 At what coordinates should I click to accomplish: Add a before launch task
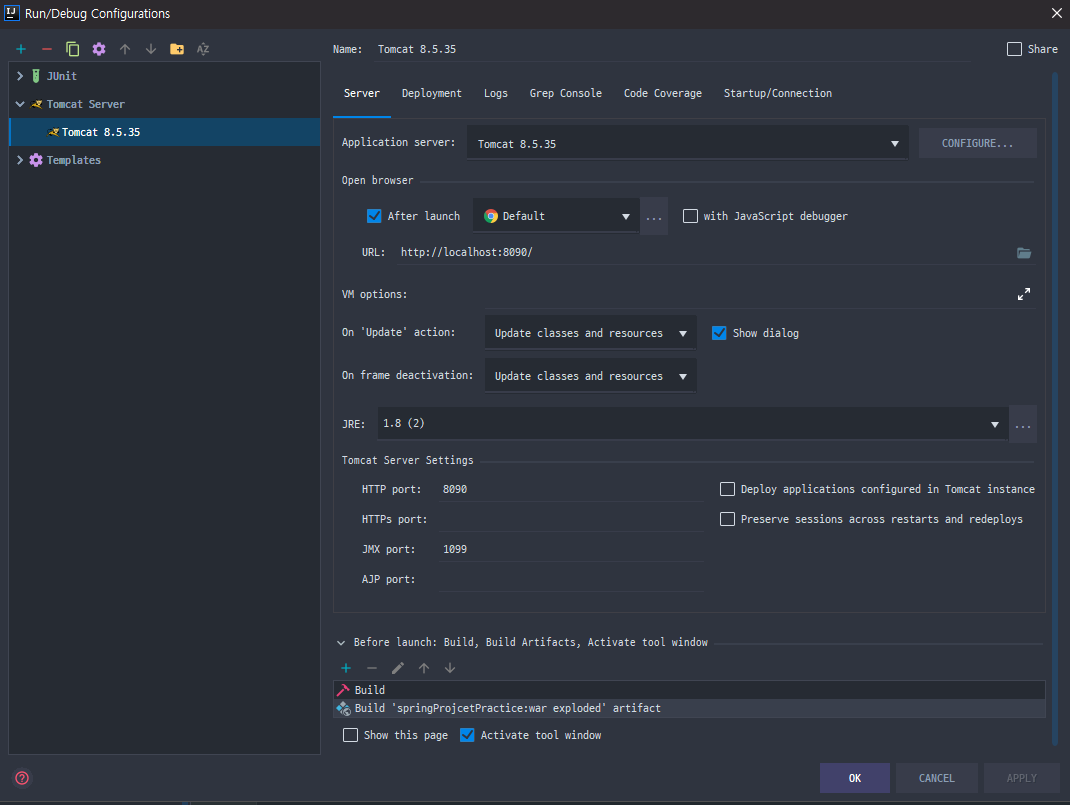pyautogui.click(x=346, y=668)
